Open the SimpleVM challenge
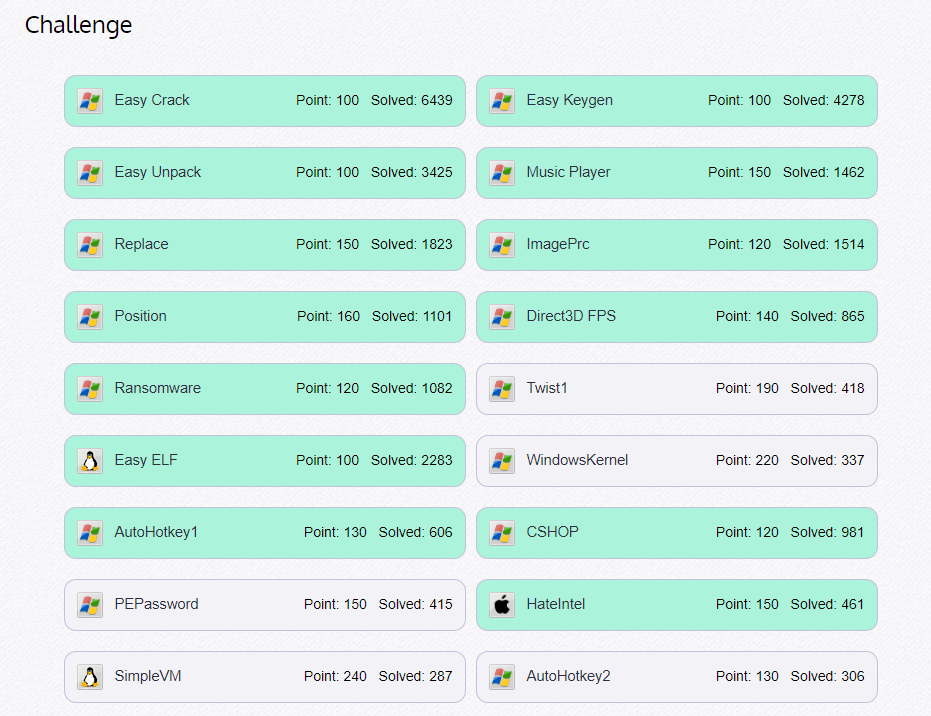 (x=265, y=677)
